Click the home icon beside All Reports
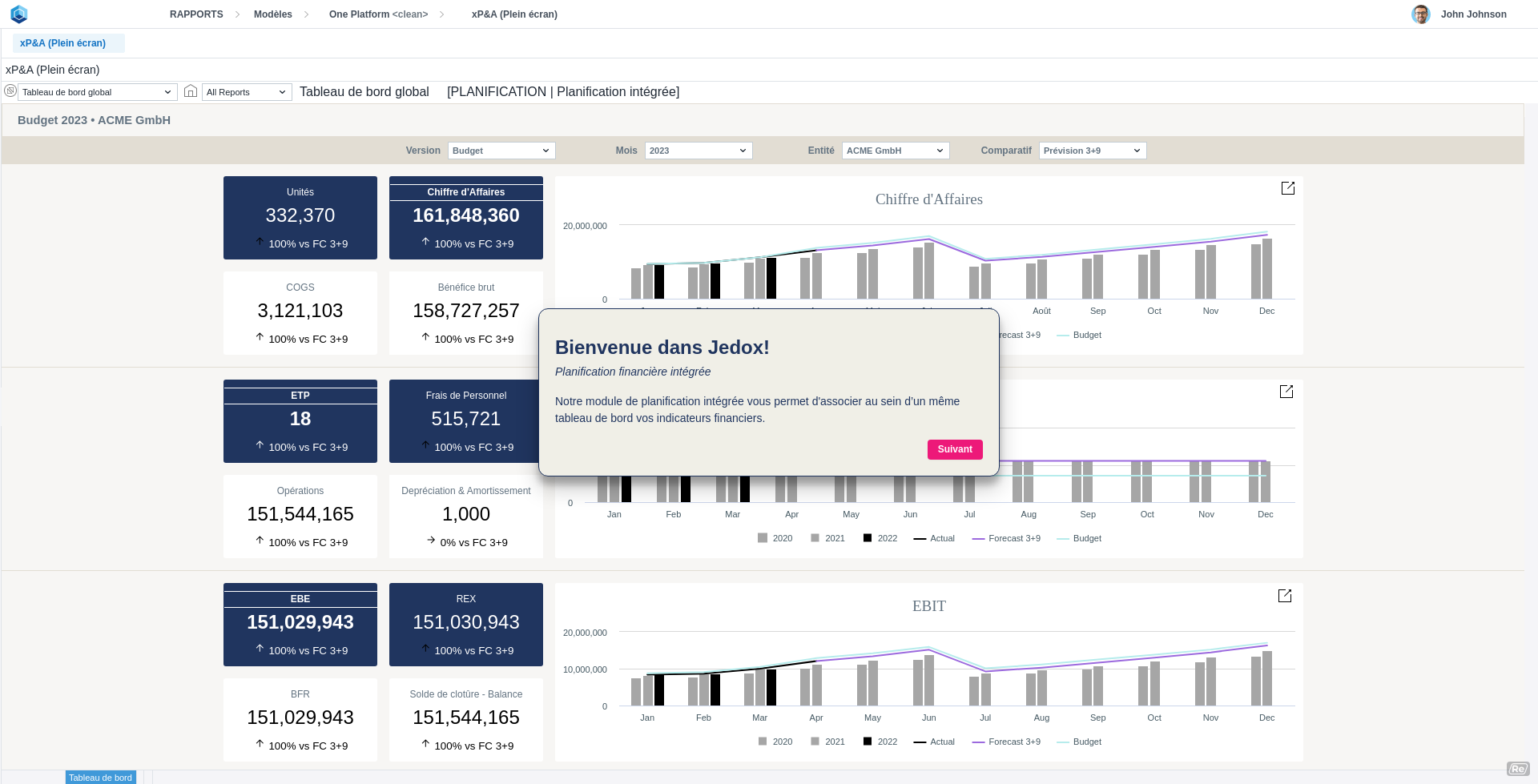 pyautogui.click(x=191, y=91)
